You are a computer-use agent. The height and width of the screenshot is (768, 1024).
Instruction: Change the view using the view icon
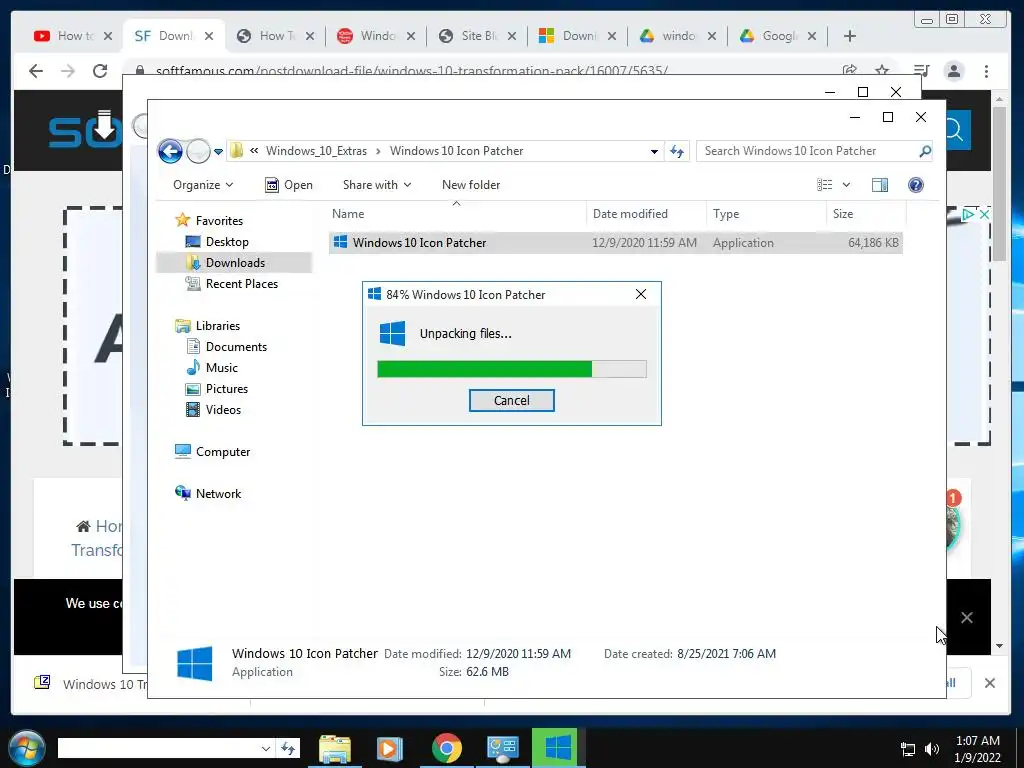click(x=825, y=185)
